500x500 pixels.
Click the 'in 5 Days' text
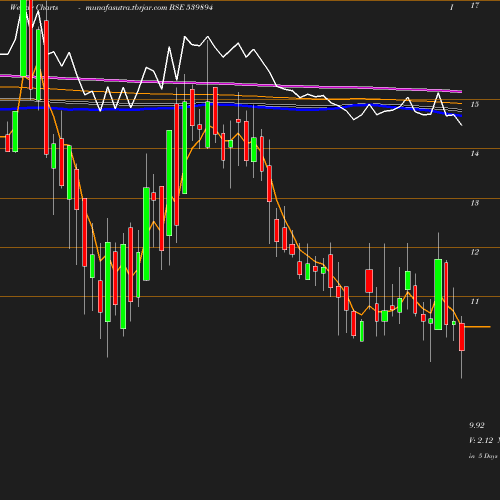coord(483,456)
